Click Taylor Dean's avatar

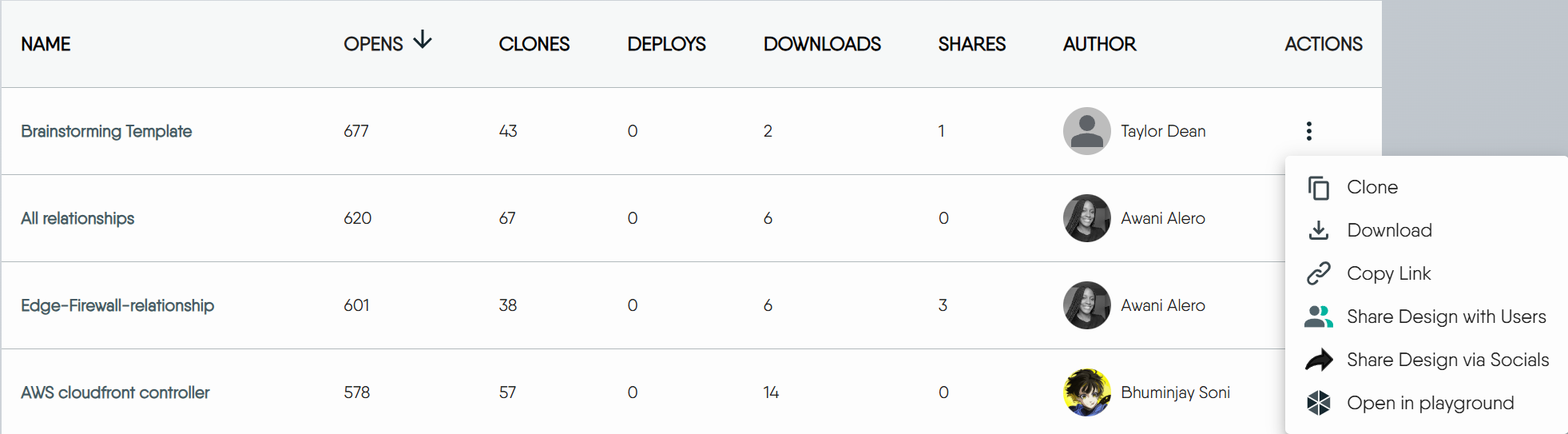1086,131
